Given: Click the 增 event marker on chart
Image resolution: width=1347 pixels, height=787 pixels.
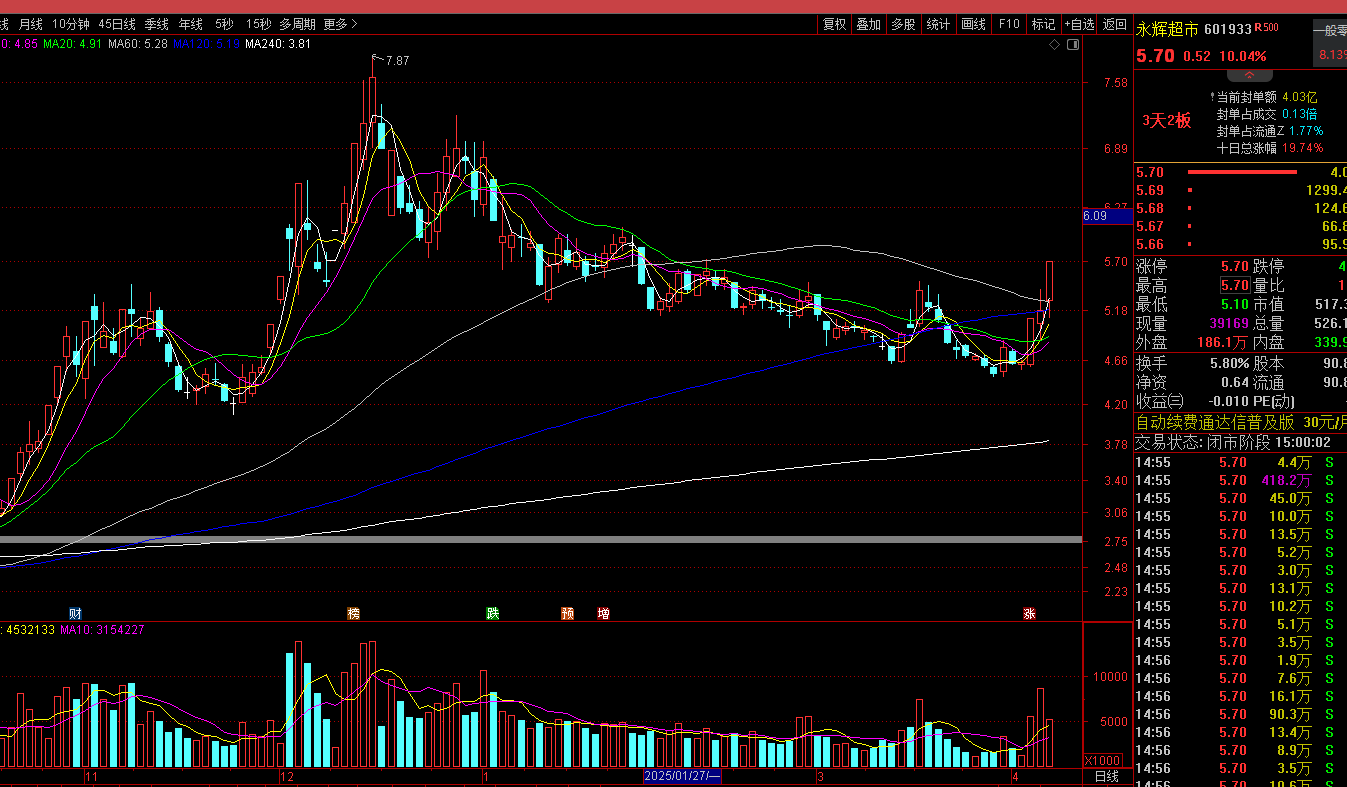Looking at the screenshot, I should point(603,613).
